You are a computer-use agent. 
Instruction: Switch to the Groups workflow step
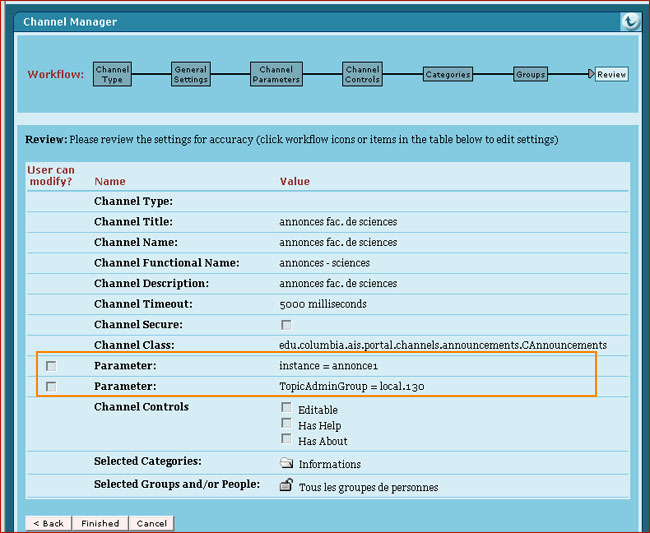point(530,75)
